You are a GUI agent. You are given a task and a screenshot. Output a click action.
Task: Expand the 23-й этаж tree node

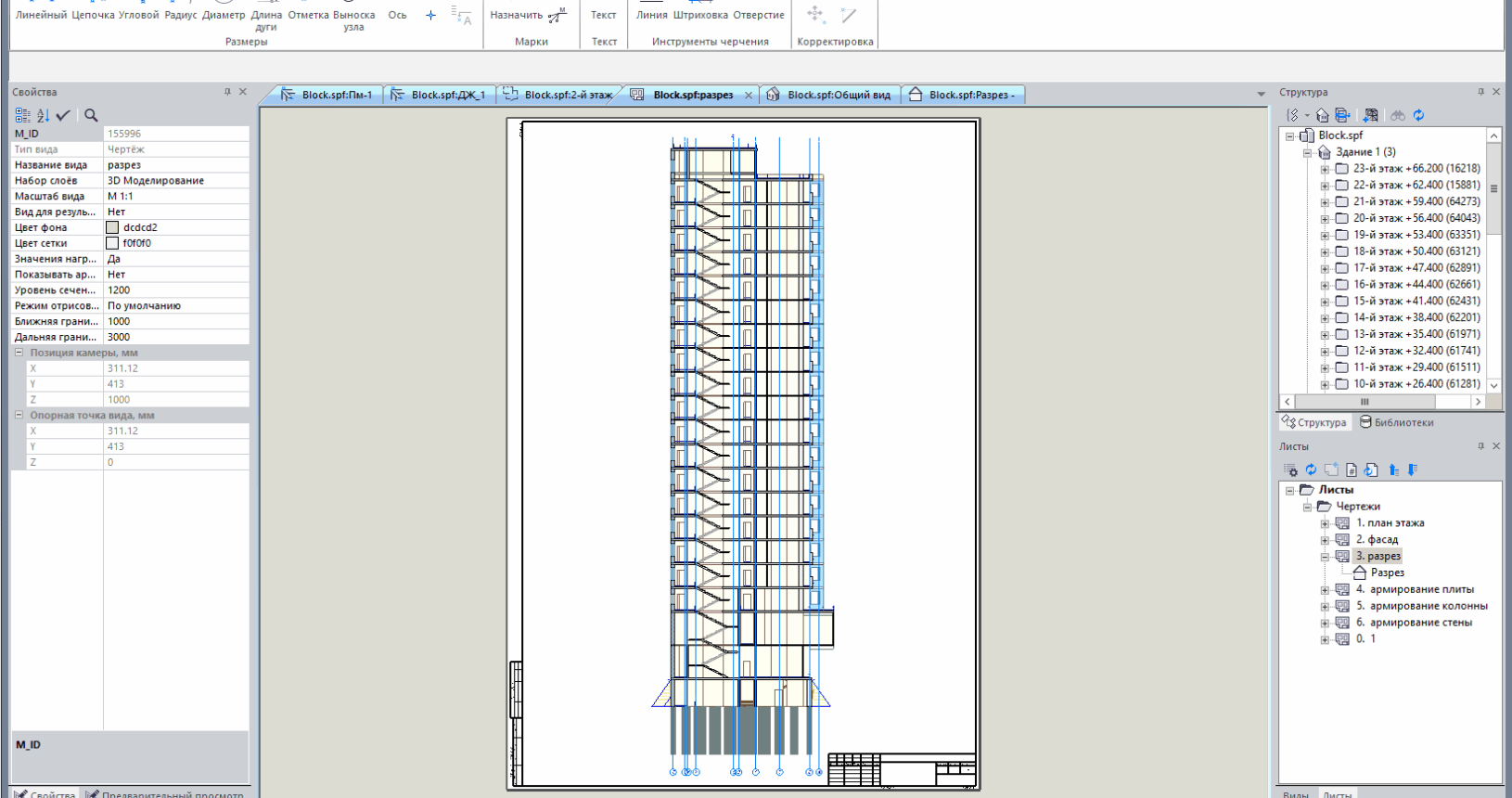click(1325, 169)
